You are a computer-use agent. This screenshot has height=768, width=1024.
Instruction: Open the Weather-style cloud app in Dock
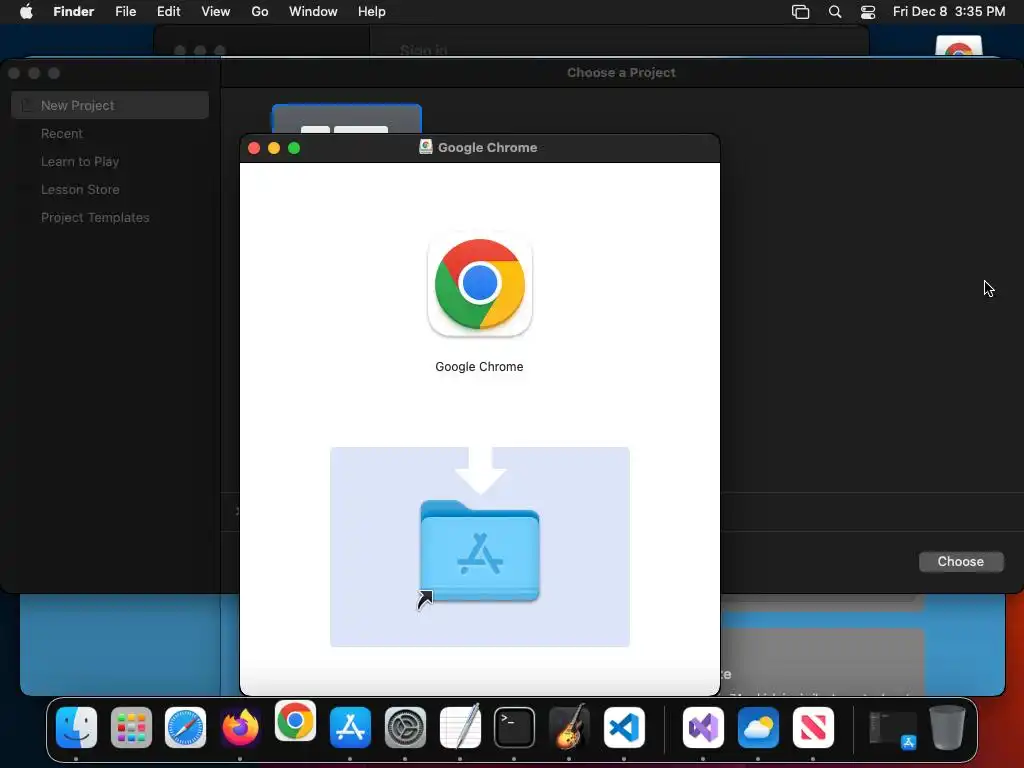758,727
